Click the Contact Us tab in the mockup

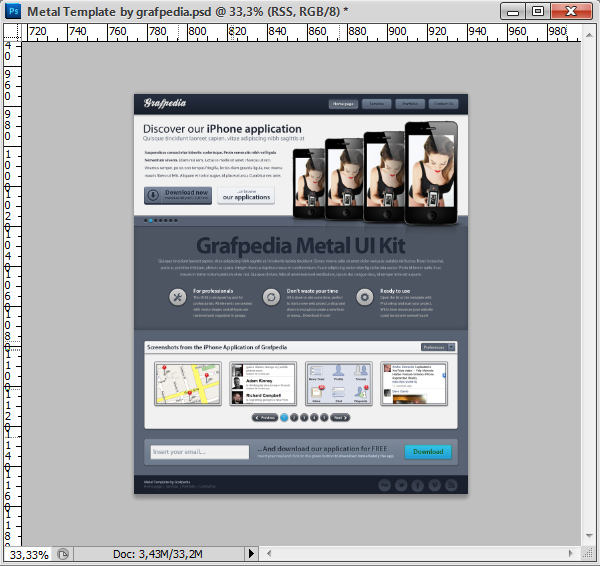pos(443,103)
